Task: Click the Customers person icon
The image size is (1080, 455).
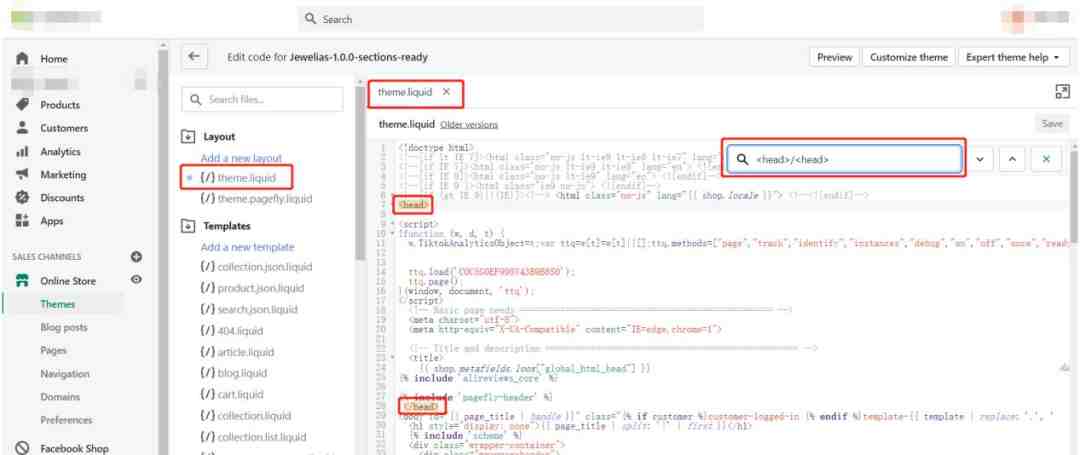Action: pyautogui.click(x=22, y=128)
